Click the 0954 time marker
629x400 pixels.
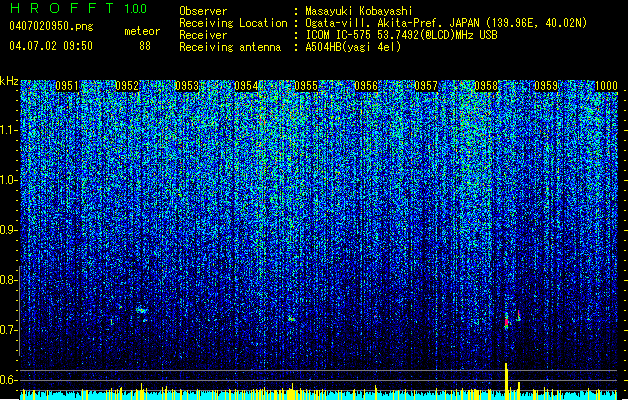(246, 86)
